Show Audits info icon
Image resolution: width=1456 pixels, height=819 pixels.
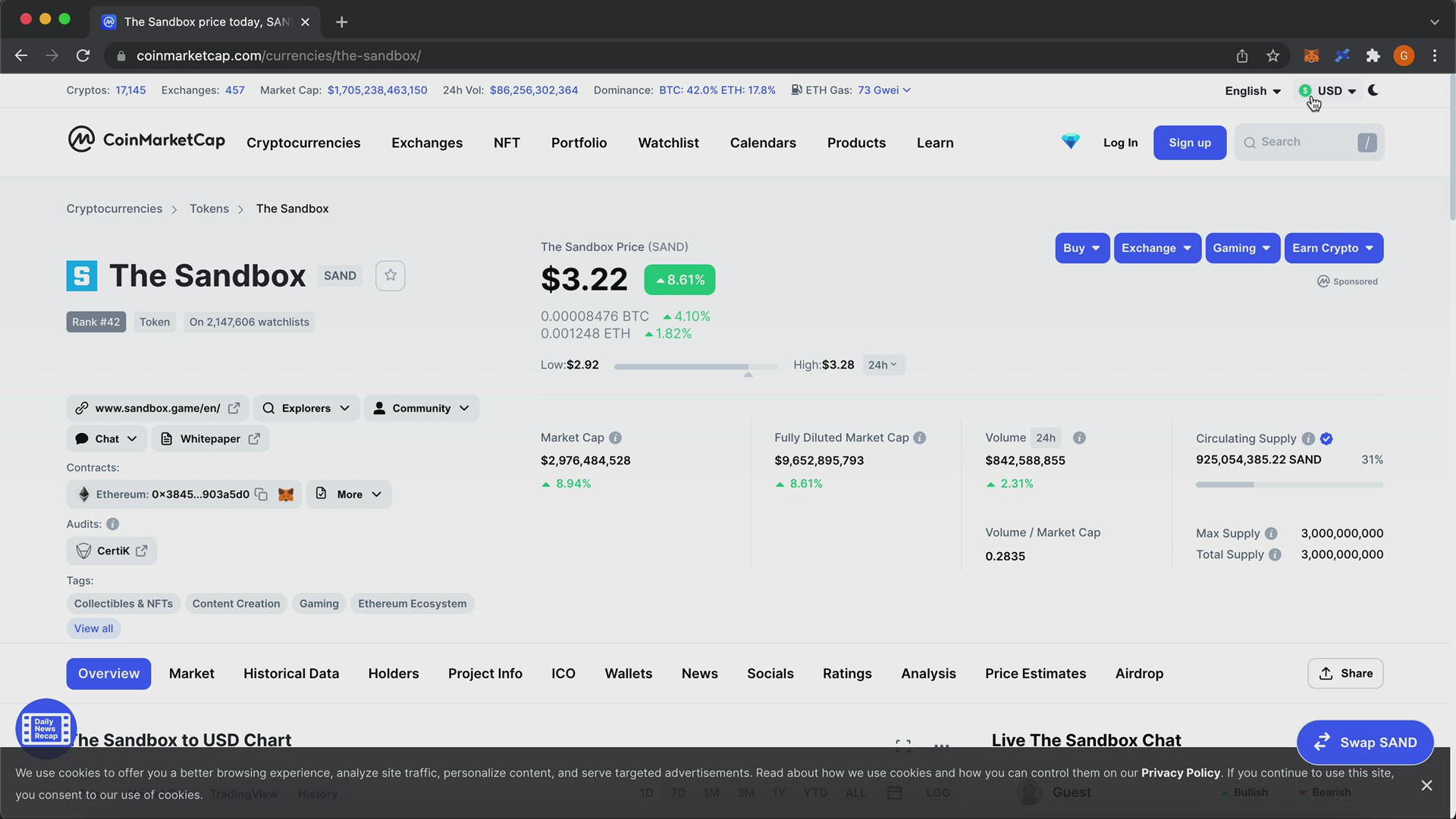click(112, 524)
